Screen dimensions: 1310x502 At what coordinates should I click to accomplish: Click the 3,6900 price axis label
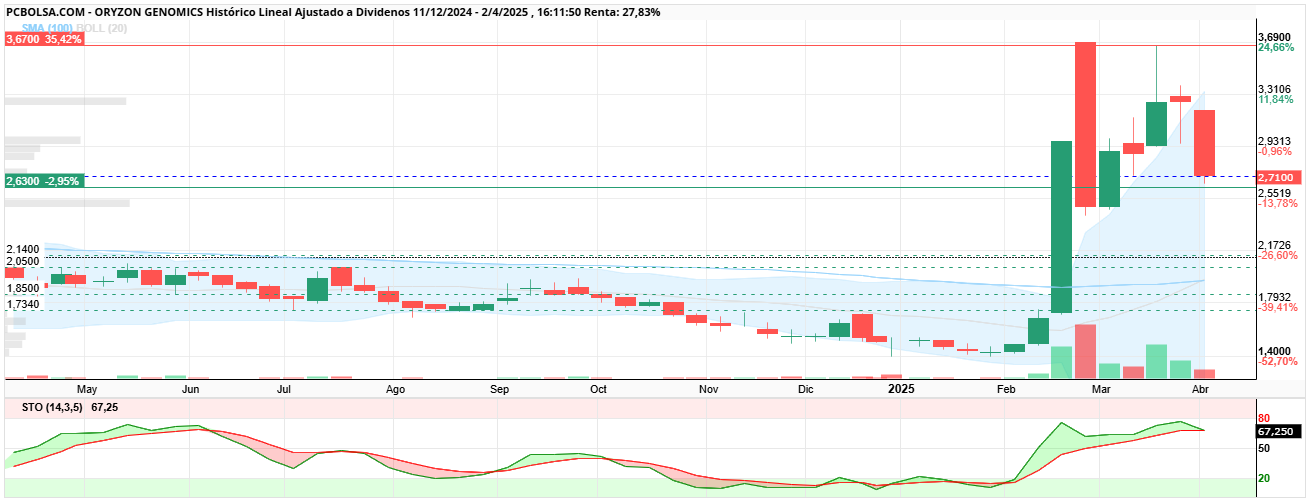[1275, 37]
